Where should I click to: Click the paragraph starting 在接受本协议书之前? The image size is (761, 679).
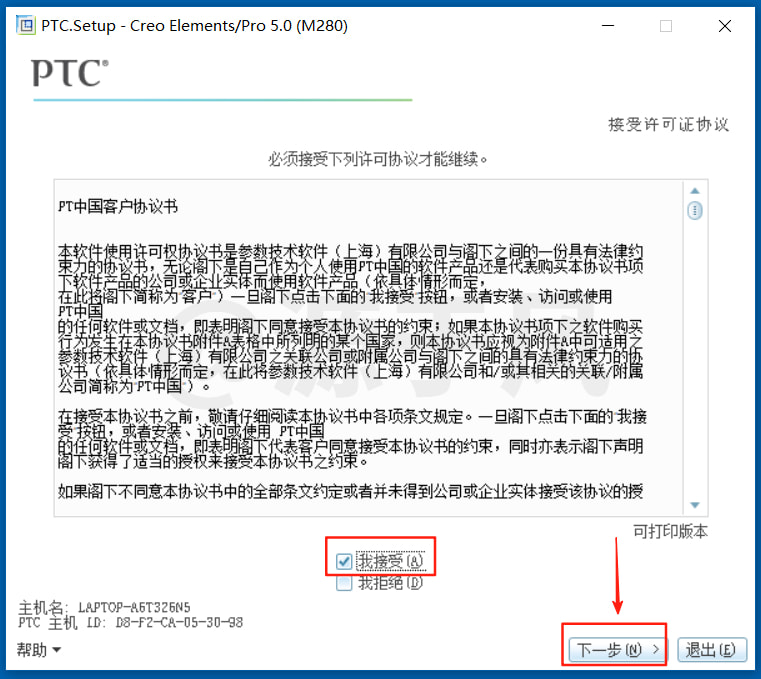(x=352, y=439)
